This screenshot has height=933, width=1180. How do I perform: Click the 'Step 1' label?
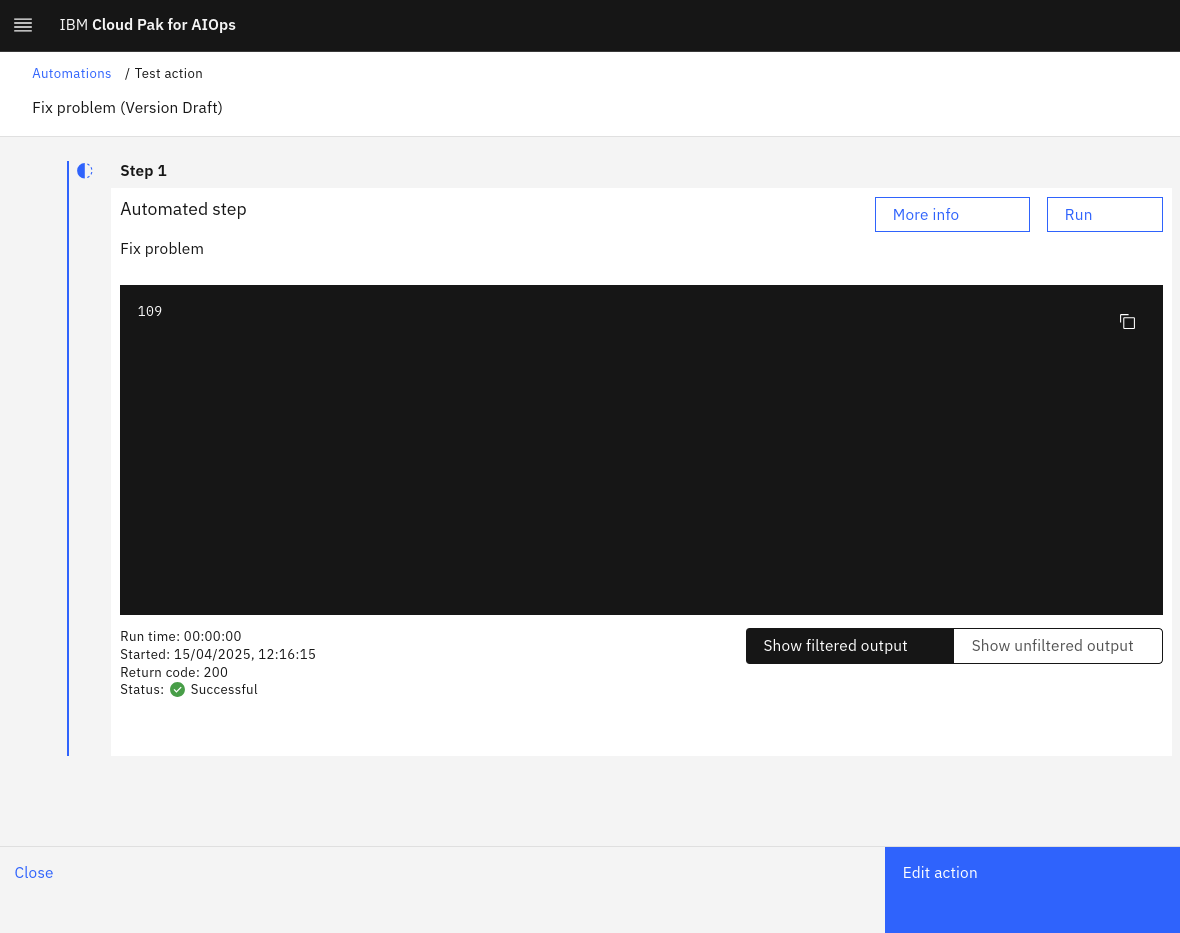[x=144, y=171]
